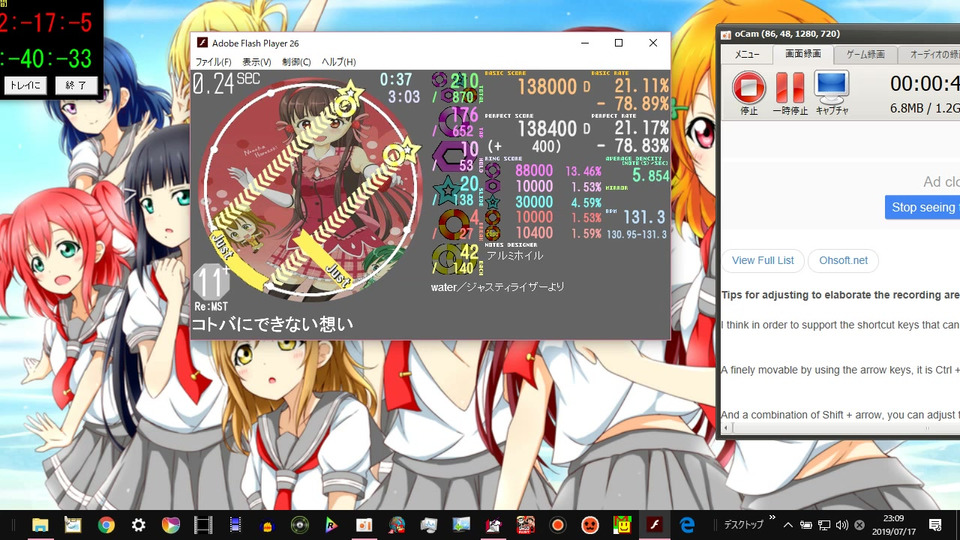Open the Action Center notification icon

[x=935, y=525]
